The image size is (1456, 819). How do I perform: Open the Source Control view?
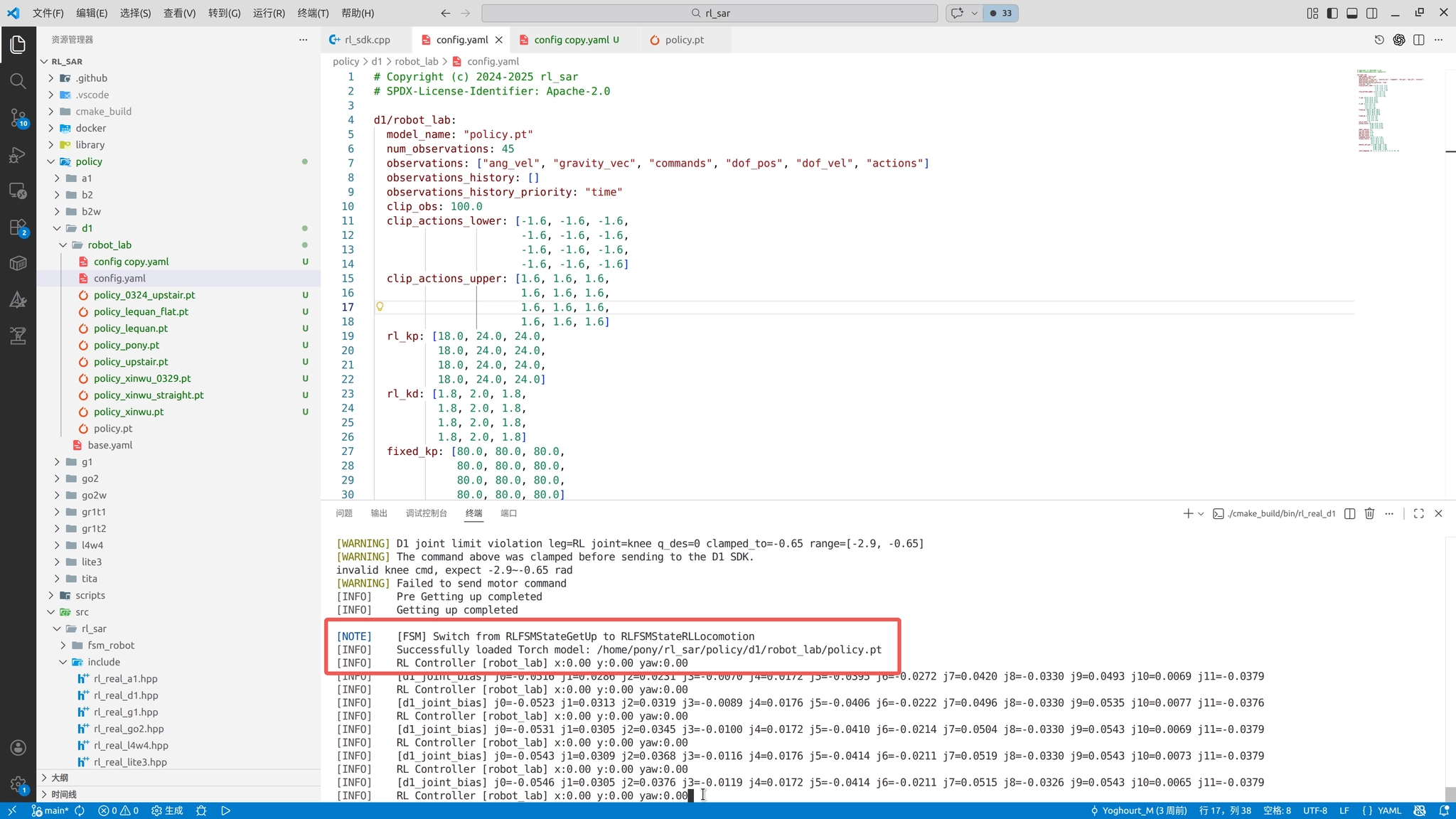18,117
